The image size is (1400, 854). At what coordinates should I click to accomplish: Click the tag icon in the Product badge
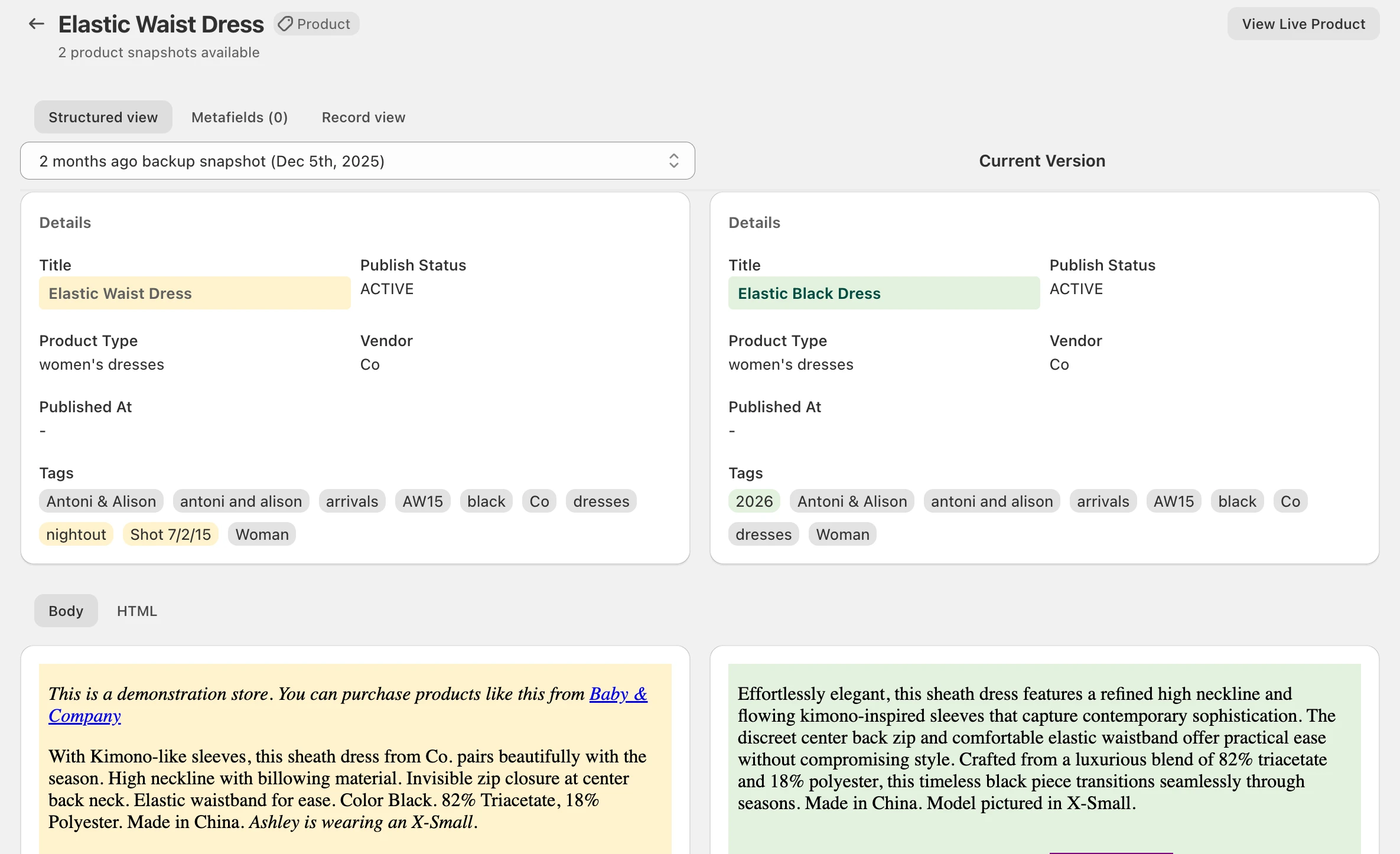[286, 24]
